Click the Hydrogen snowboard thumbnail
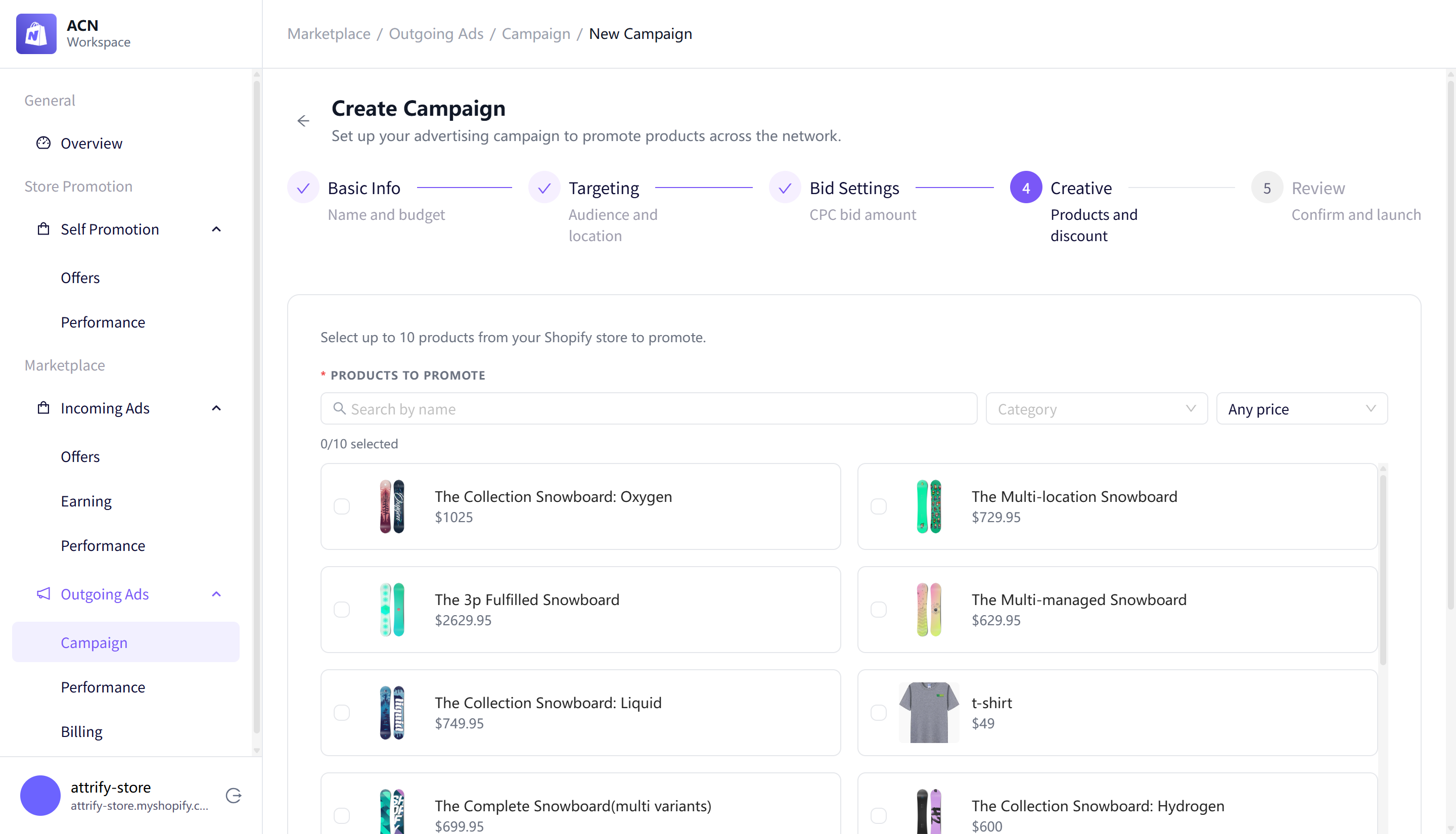Screen dimensions: 1456x834 point(929,811)
